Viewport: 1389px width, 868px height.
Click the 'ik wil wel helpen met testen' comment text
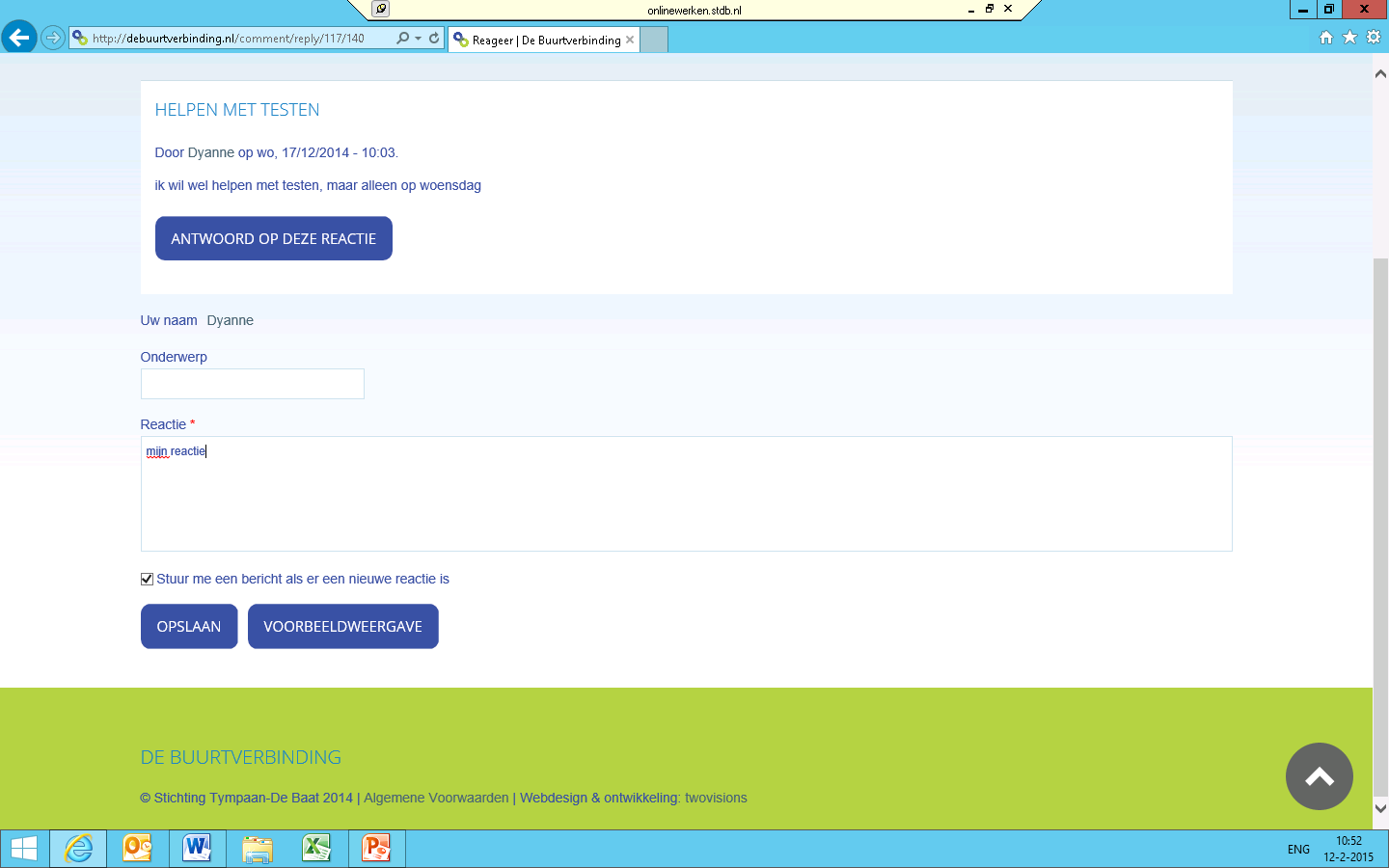318,185
